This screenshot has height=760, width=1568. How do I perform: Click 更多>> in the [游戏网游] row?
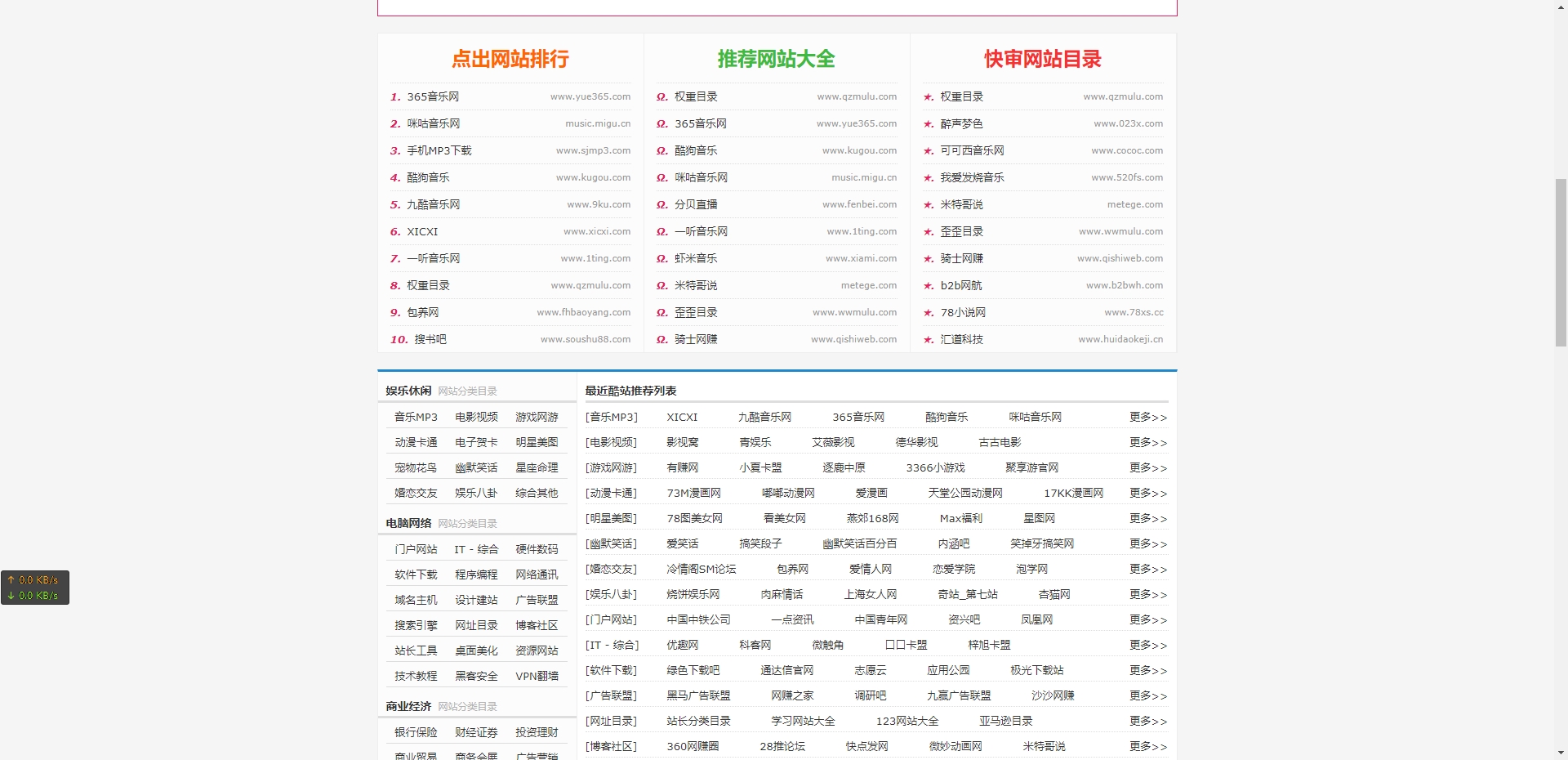coord(1148,467)
